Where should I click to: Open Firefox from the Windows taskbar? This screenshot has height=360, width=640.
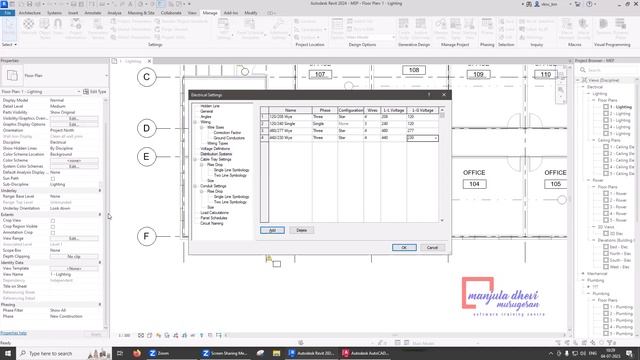pyautogui.click(x=137, y=353)
